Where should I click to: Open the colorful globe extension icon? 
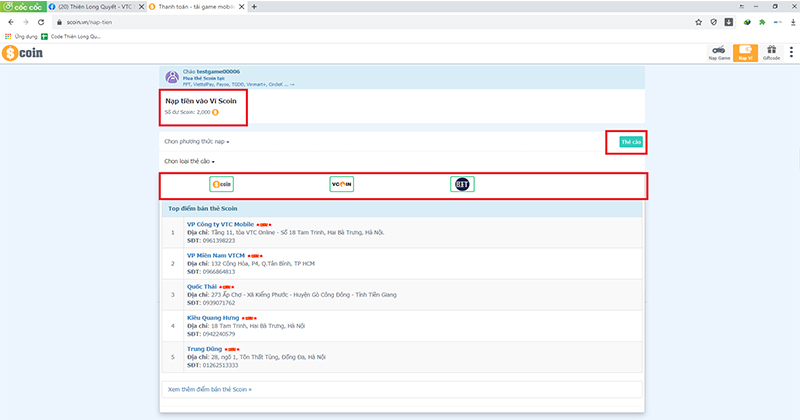pyautogui.click(x=747, y=22)
